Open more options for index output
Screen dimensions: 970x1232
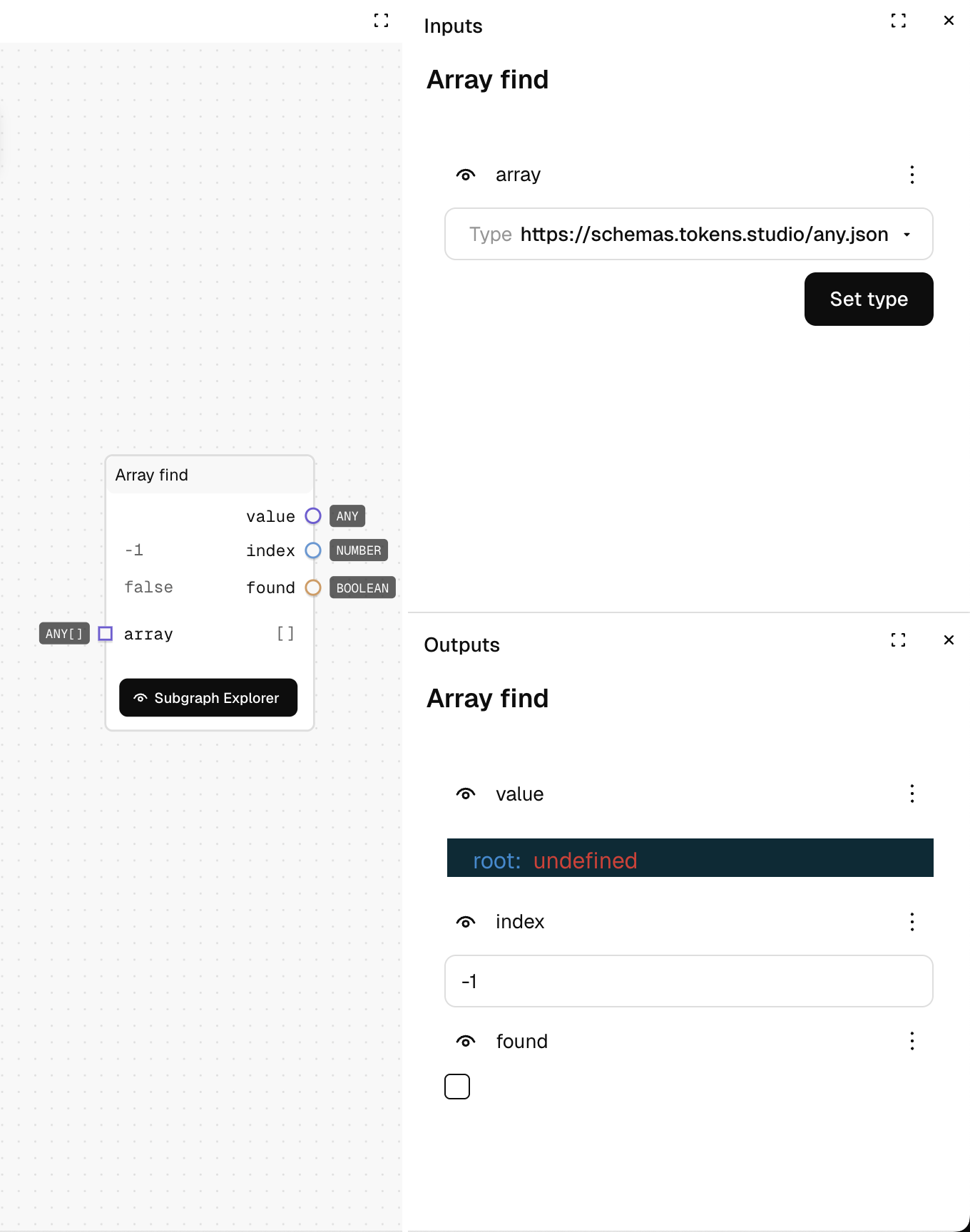(x=912, y=922)
